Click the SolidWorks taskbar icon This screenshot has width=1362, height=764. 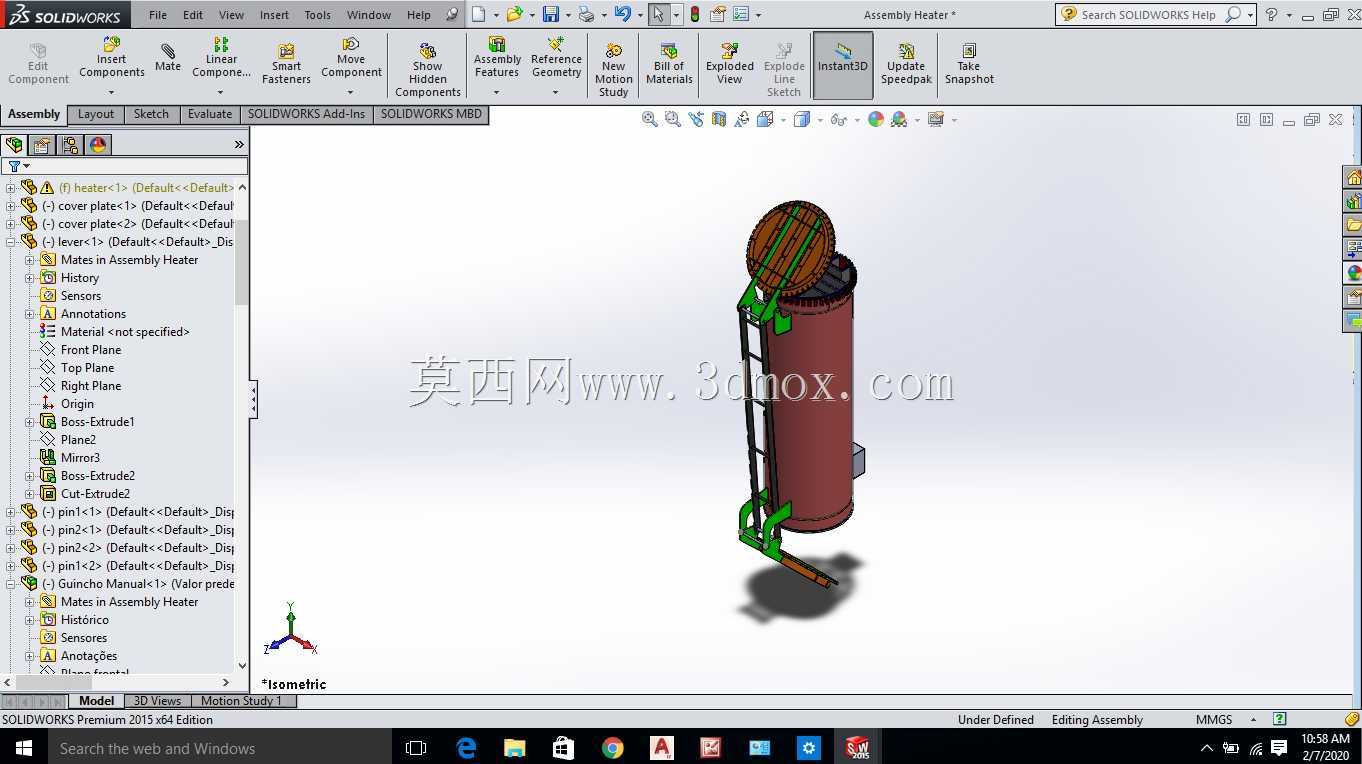pos(858,748)
